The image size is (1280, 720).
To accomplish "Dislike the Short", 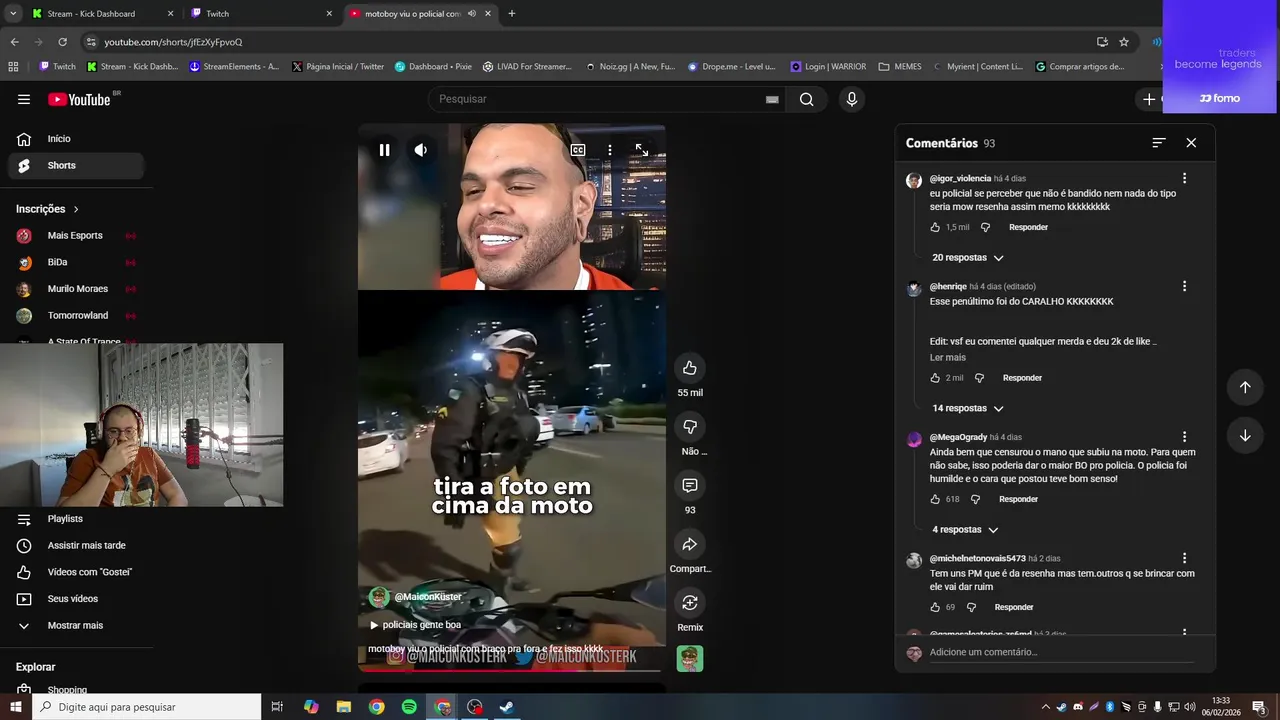I will pyautogui.click(x=690, y=427).
